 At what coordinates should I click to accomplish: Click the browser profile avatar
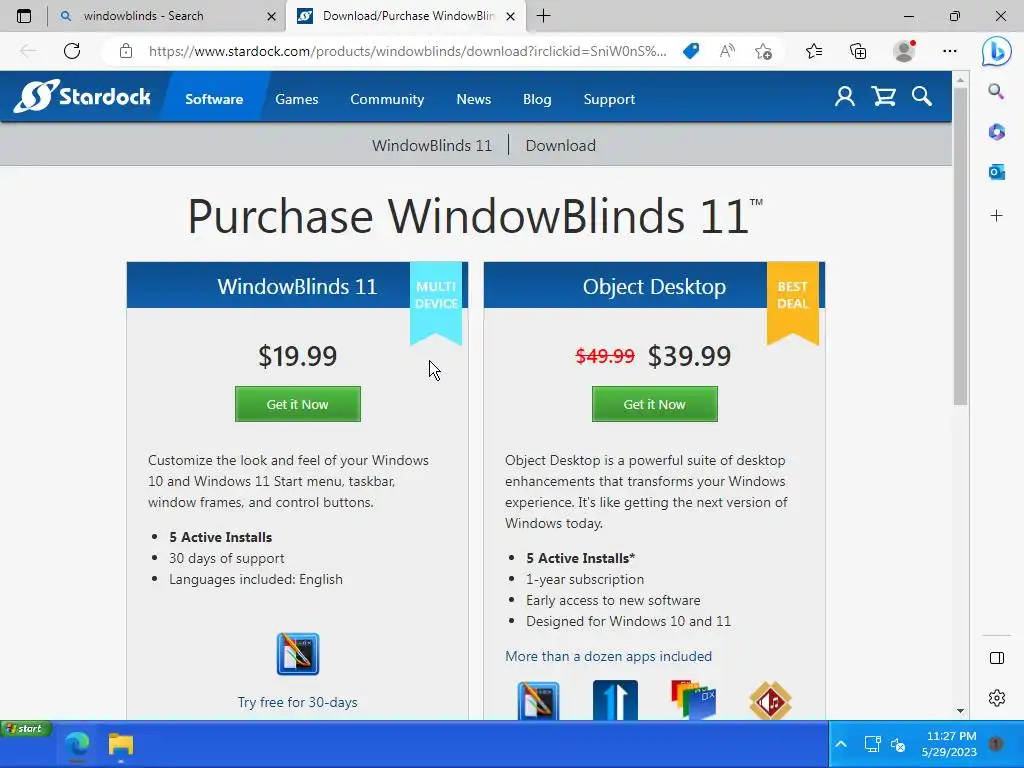(x=904, y=51)
